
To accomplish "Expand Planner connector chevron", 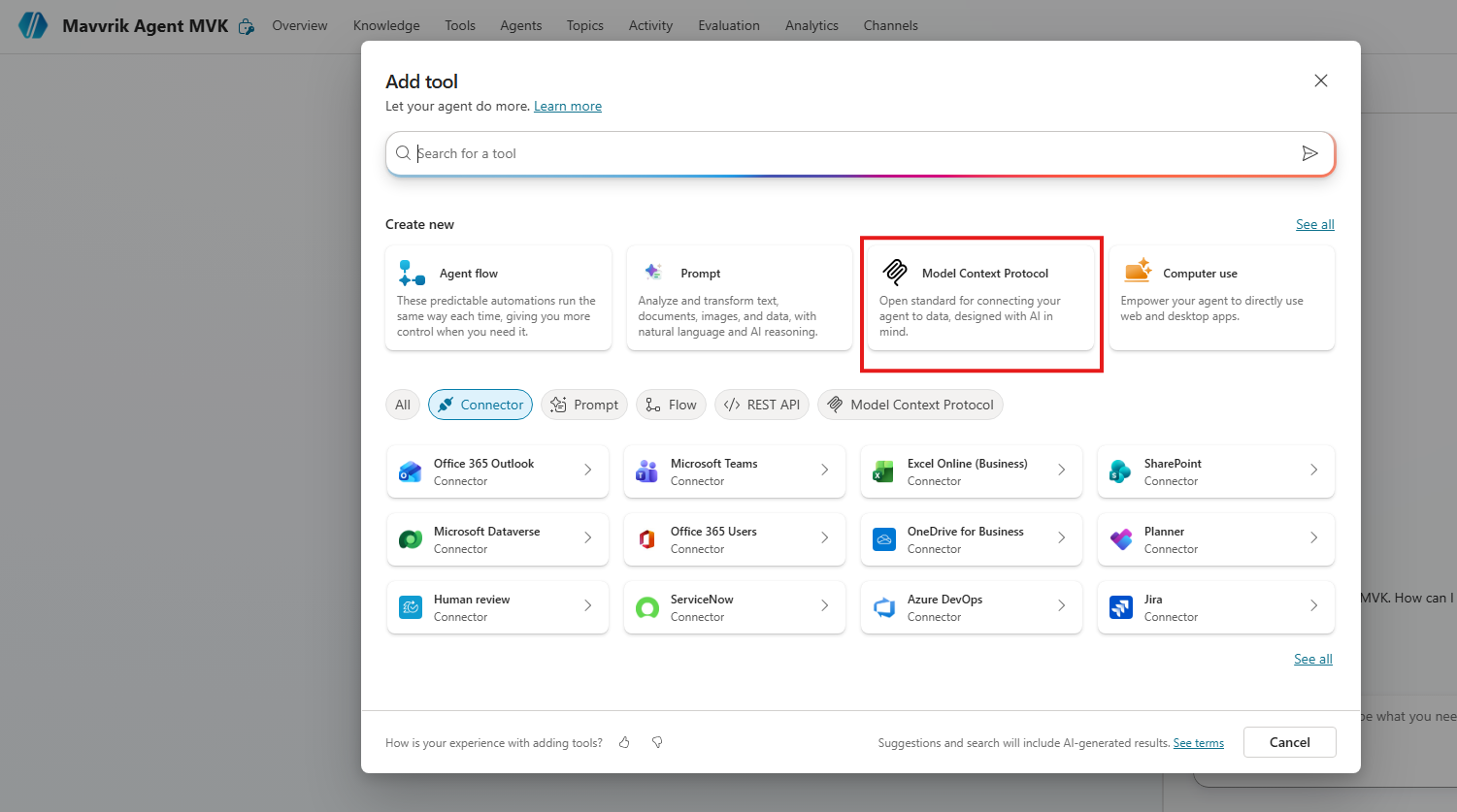I will point(1313,537).
